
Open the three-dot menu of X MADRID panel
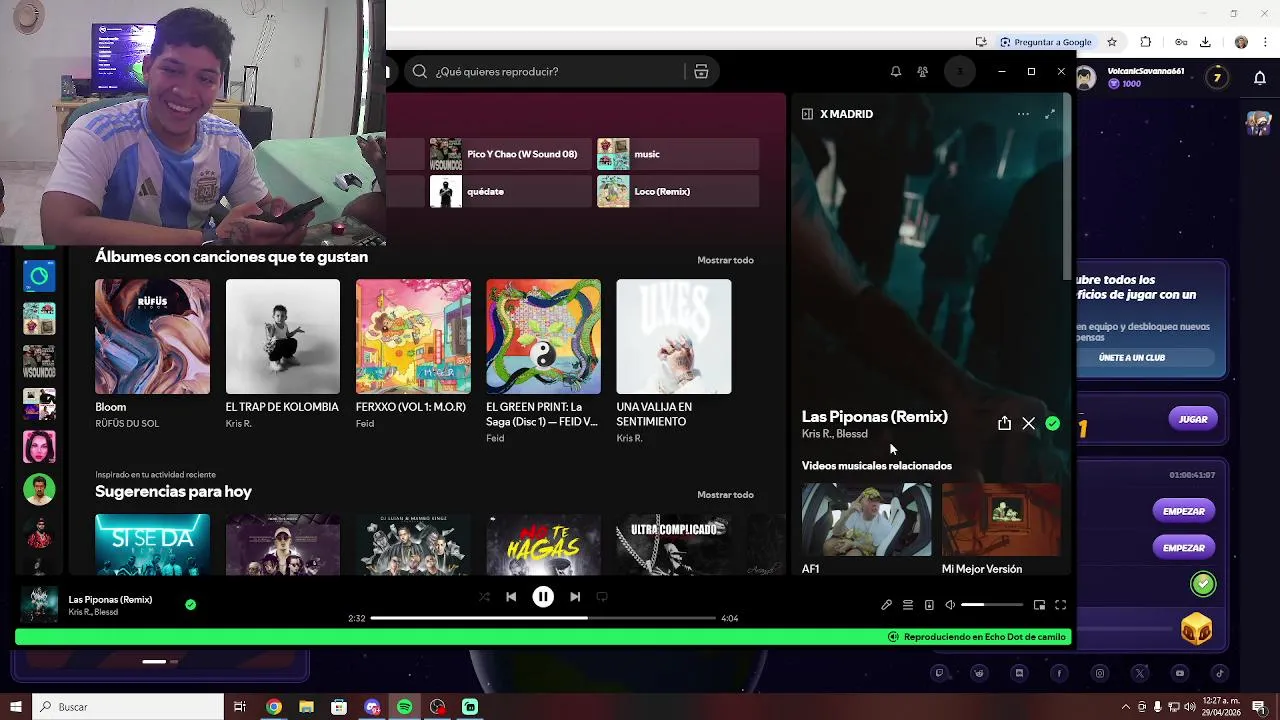(1023, 114)
